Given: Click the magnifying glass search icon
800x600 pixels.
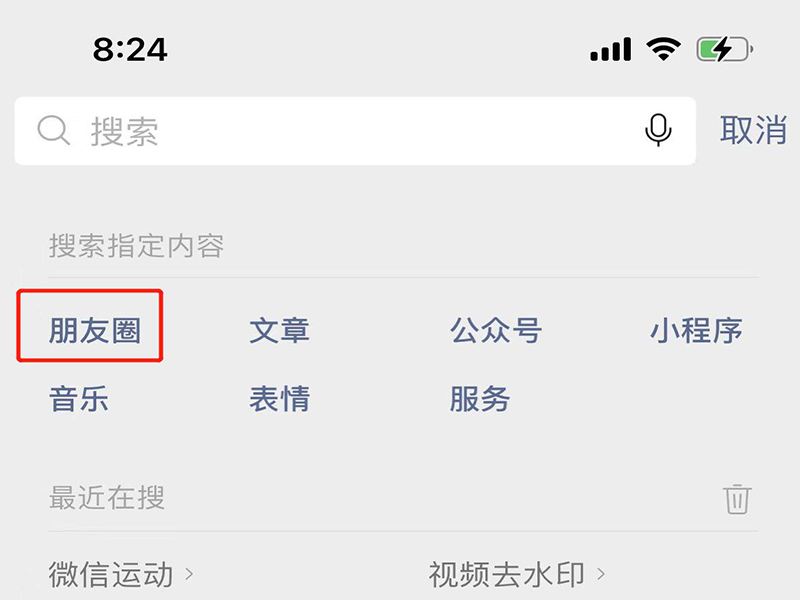Looking at the screenshot, I should [x=54, y=131].
